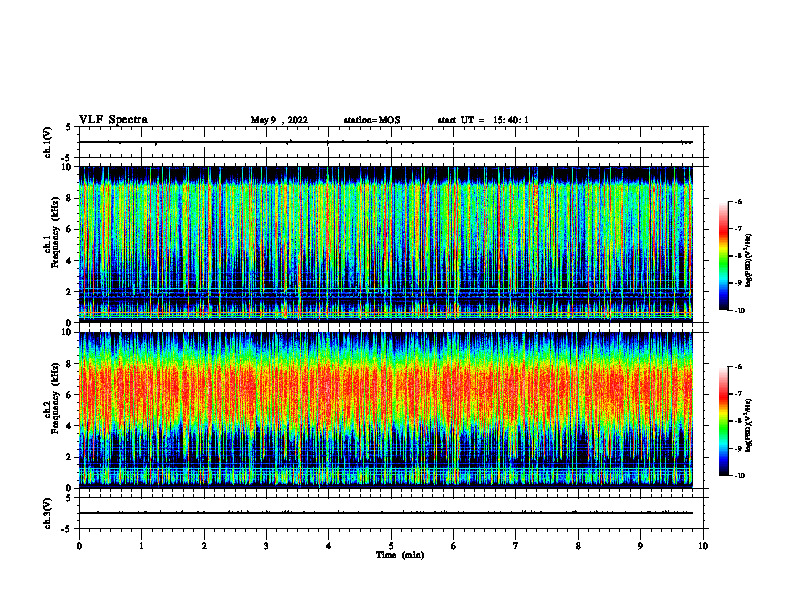Click the "ch.1(V)" waveform axis label
This screenshot has width=792, height=612.
click(x=47, y=142)
